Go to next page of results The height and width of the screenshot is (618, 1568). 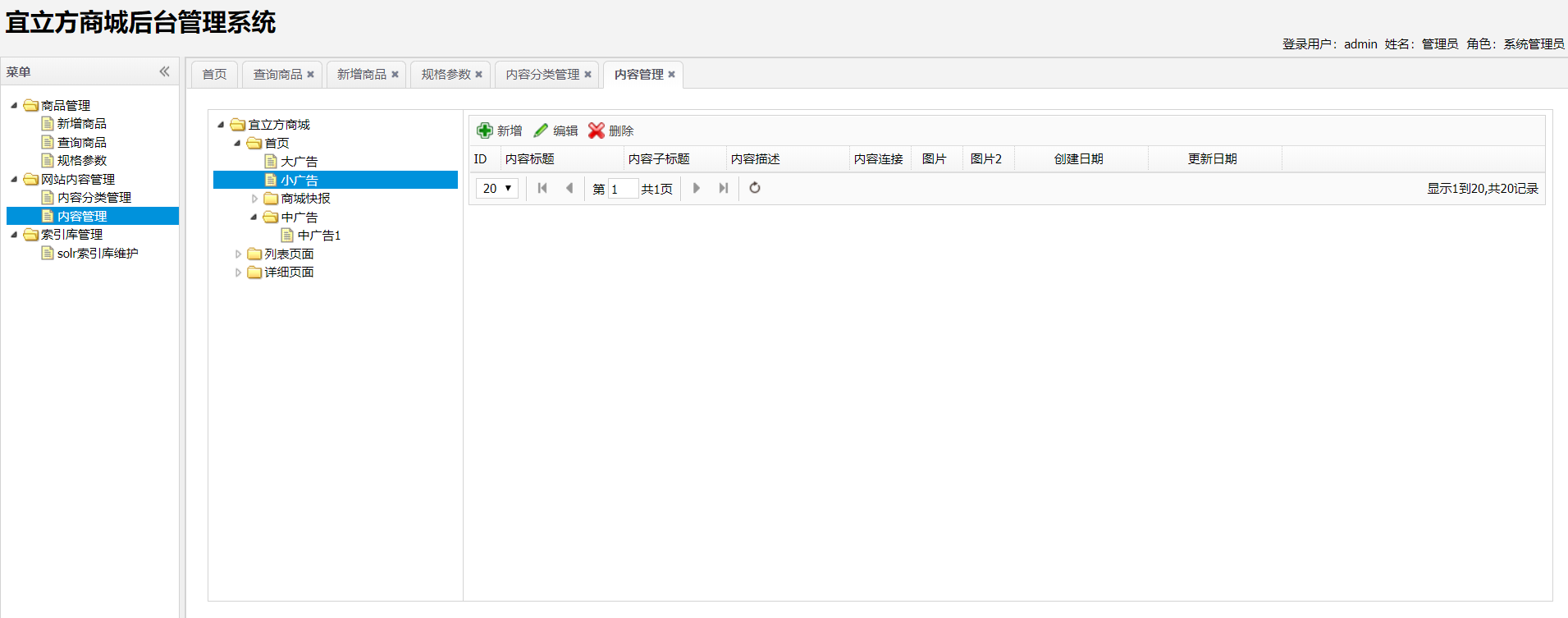(x=697, y=188)
